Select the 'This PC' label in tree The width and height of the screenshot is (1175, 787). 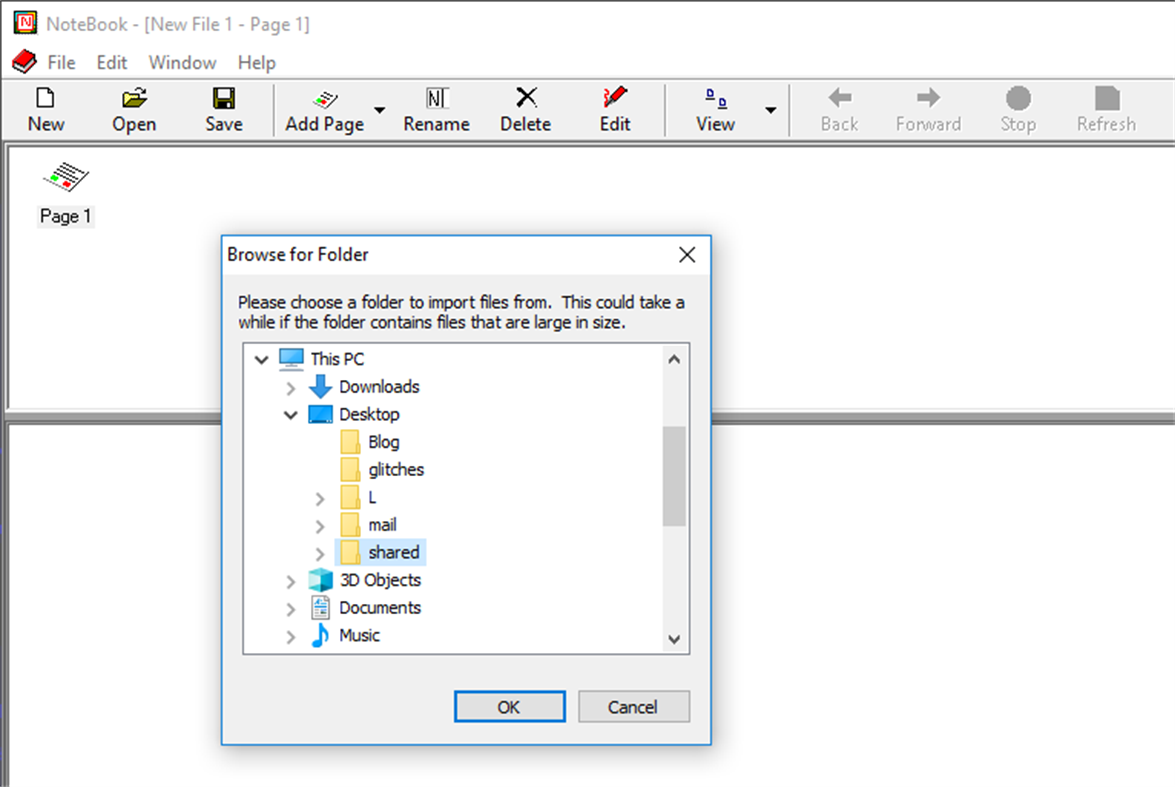click(337, 359)
